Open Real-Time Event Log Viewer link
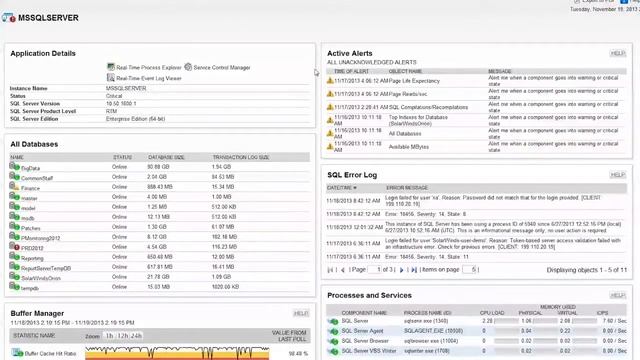The image size is (640, 360). point(149,78)
